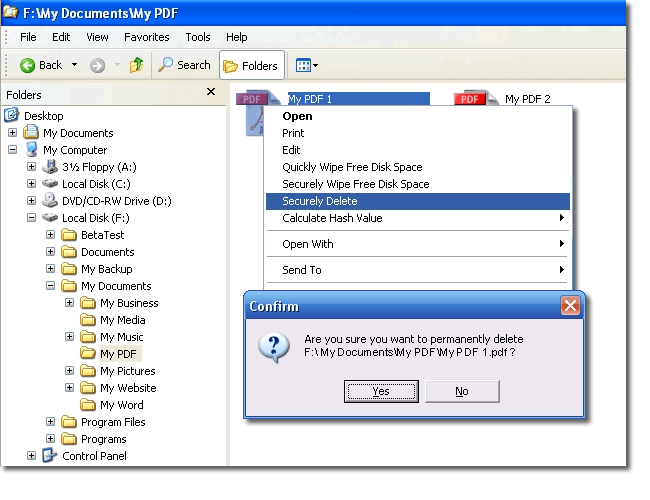
Task: Confirm deletion with the Yes button
Action: pos(381,391)
